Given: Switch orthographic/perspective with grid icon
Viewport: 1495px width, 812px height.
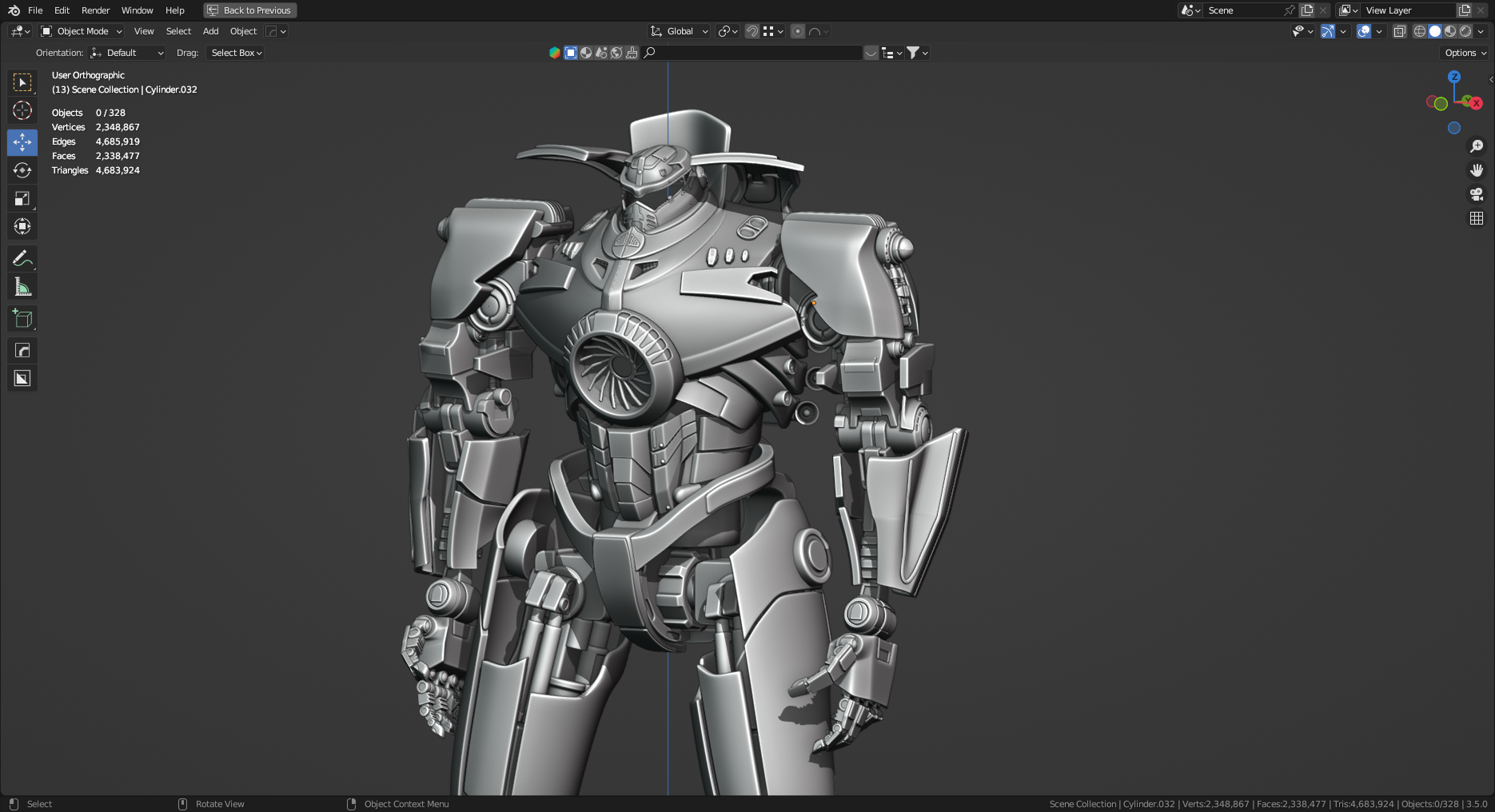Looking at the screenshot, I should coord(1477,218).
